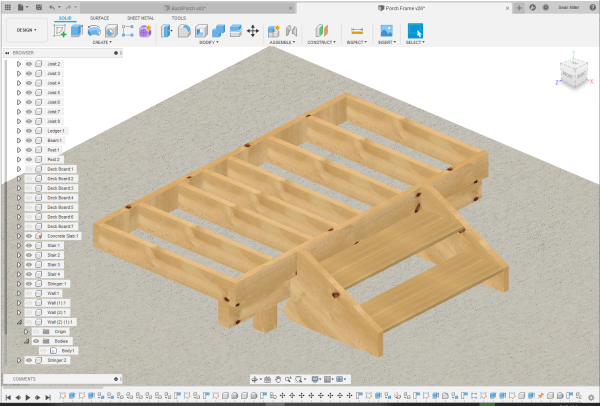The height and width of the screenshot is (406, 600).
Task: Switch to the TOOLS tab
Action: [x=179, y=18]
